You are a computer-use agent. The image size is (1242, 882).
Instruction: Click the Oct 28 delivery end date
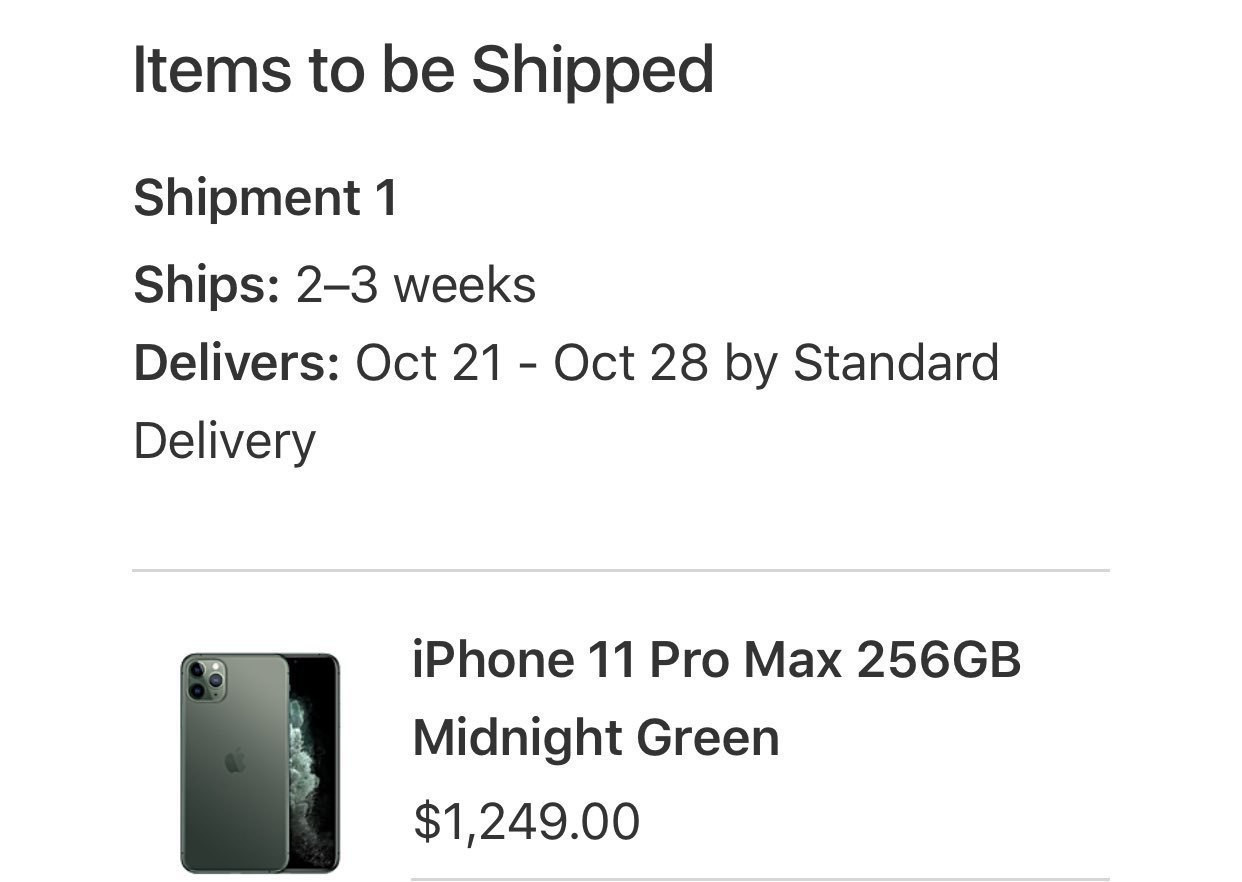click(x=630, y=362)
